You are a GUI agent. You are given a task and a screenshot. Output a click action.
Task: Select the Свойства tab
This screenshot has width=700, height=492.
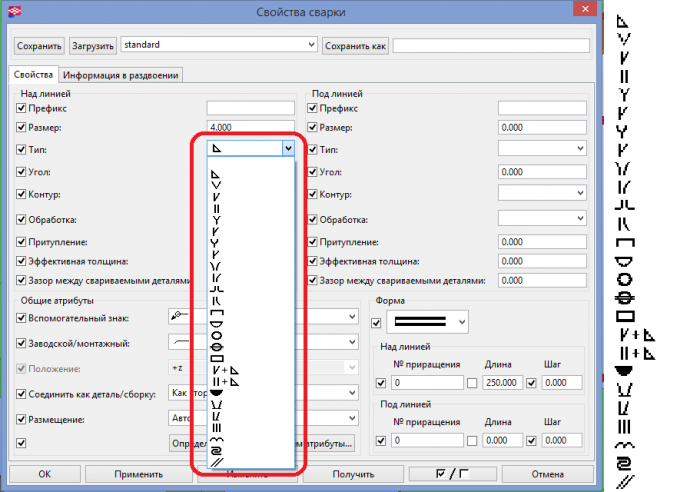pyautogui.click(x=34, y=74)
